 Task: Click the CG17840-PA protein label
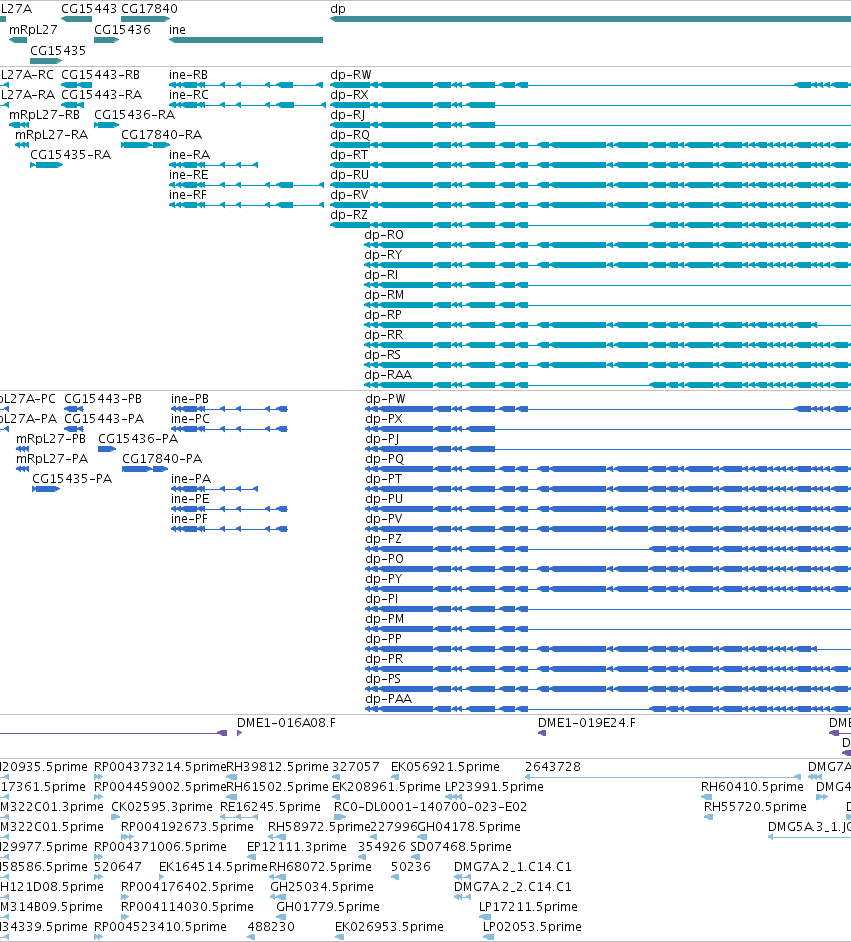click(162, 458)
